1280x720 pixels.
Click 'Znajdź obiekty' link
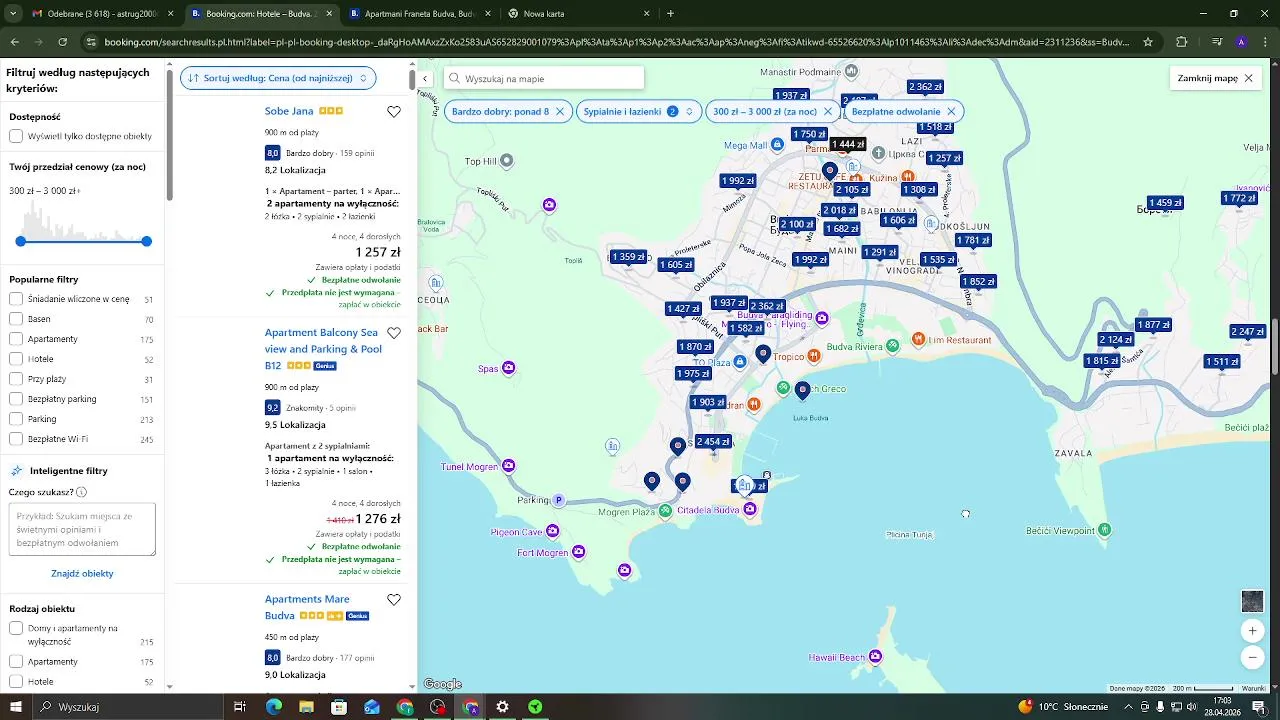coord(82,574)
